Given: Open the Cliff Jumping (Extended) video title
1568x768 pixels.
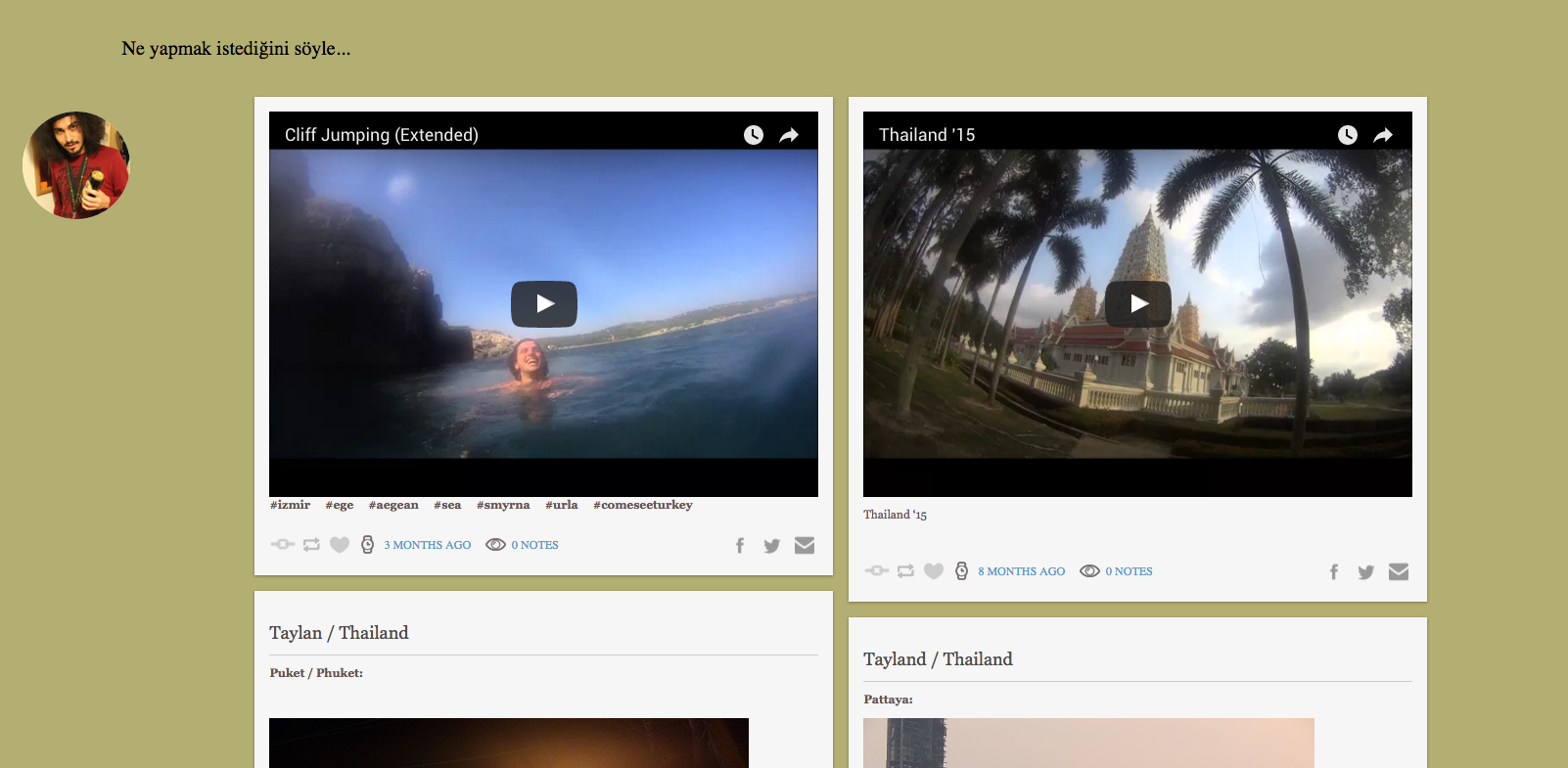Looking at the screenshot, I should [382, 135].
